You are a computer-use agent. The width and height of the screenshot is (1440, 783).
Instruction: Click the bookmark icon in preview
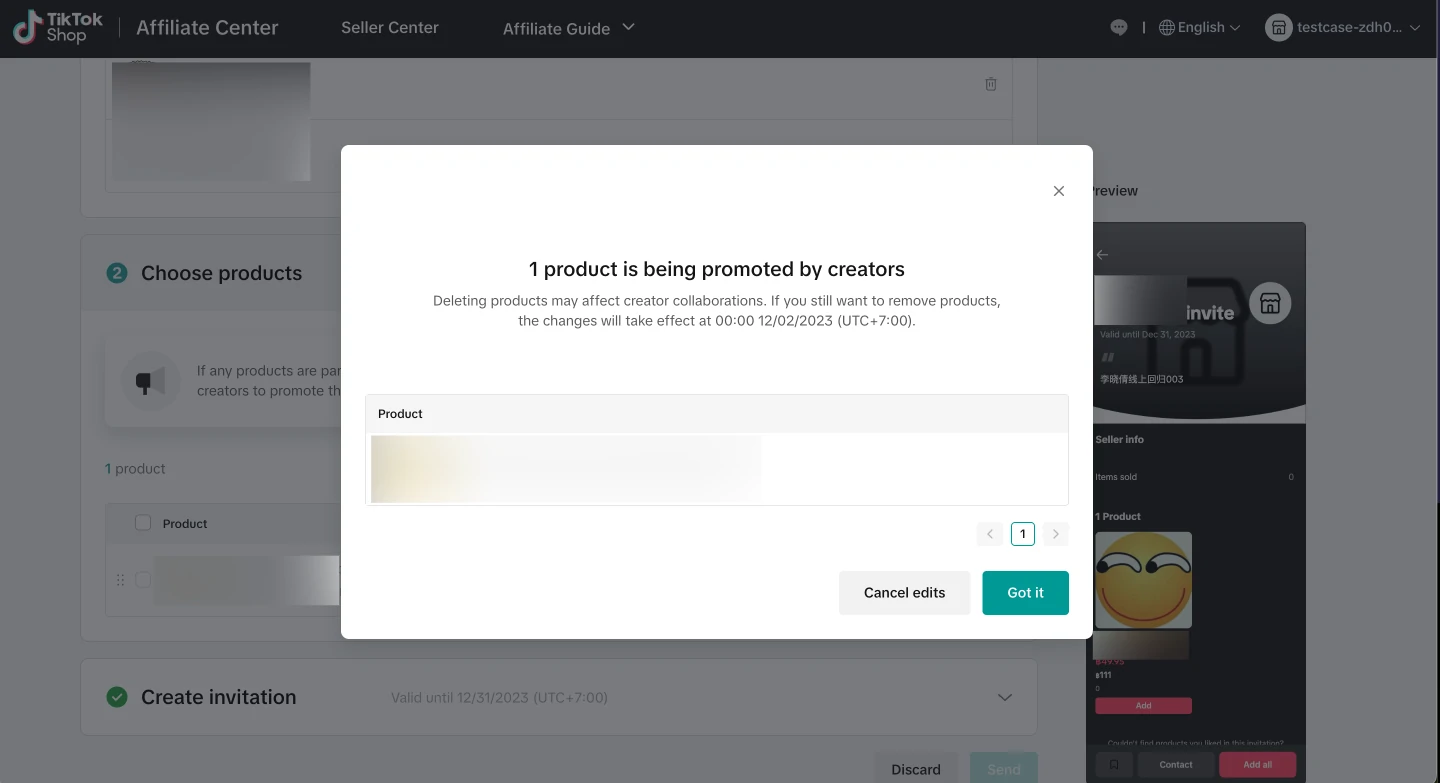pyautogui.click(x=1114, y=764)
